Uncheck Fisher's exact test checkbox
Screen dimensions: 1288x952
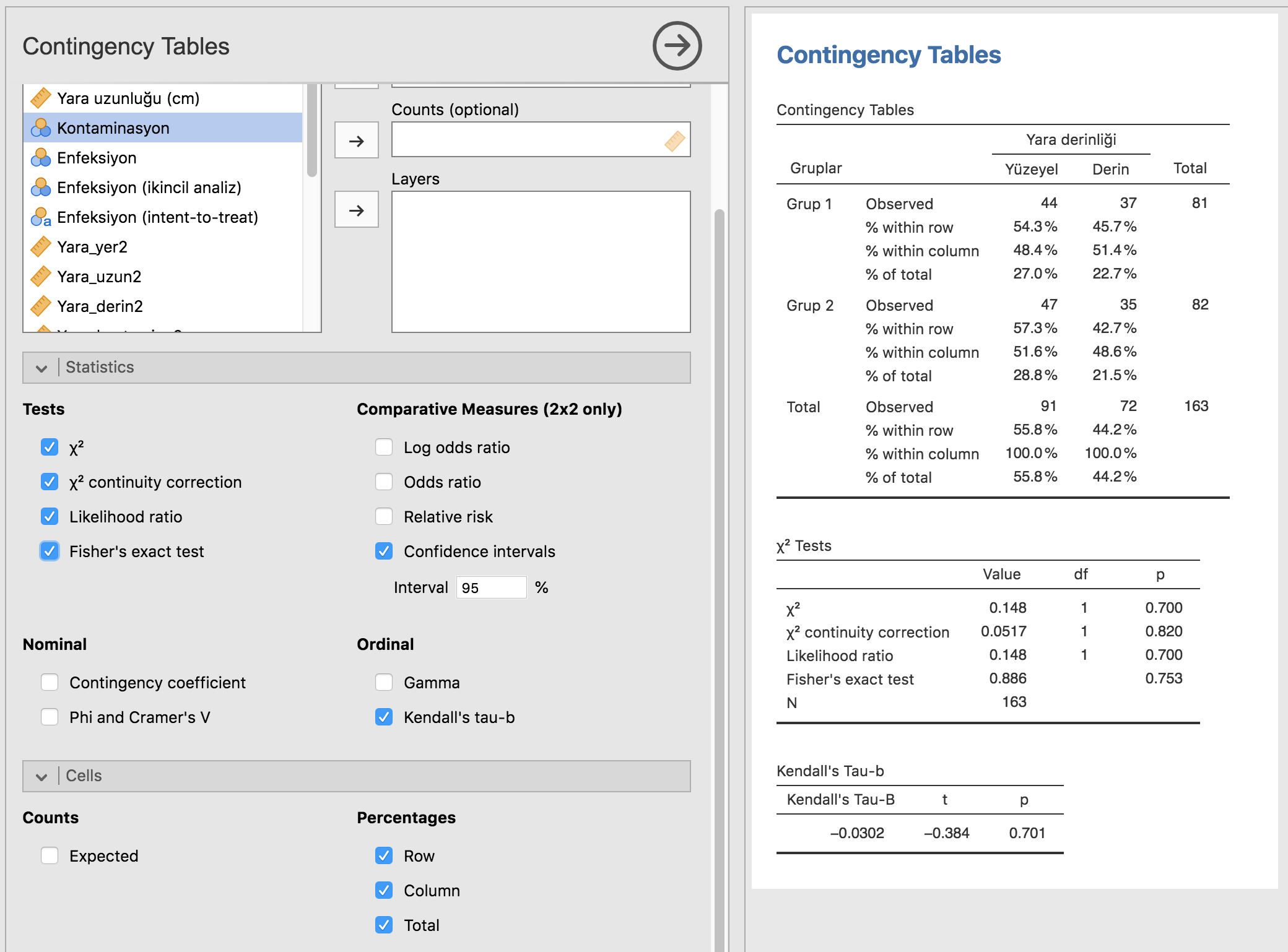(x=50, y=551)
